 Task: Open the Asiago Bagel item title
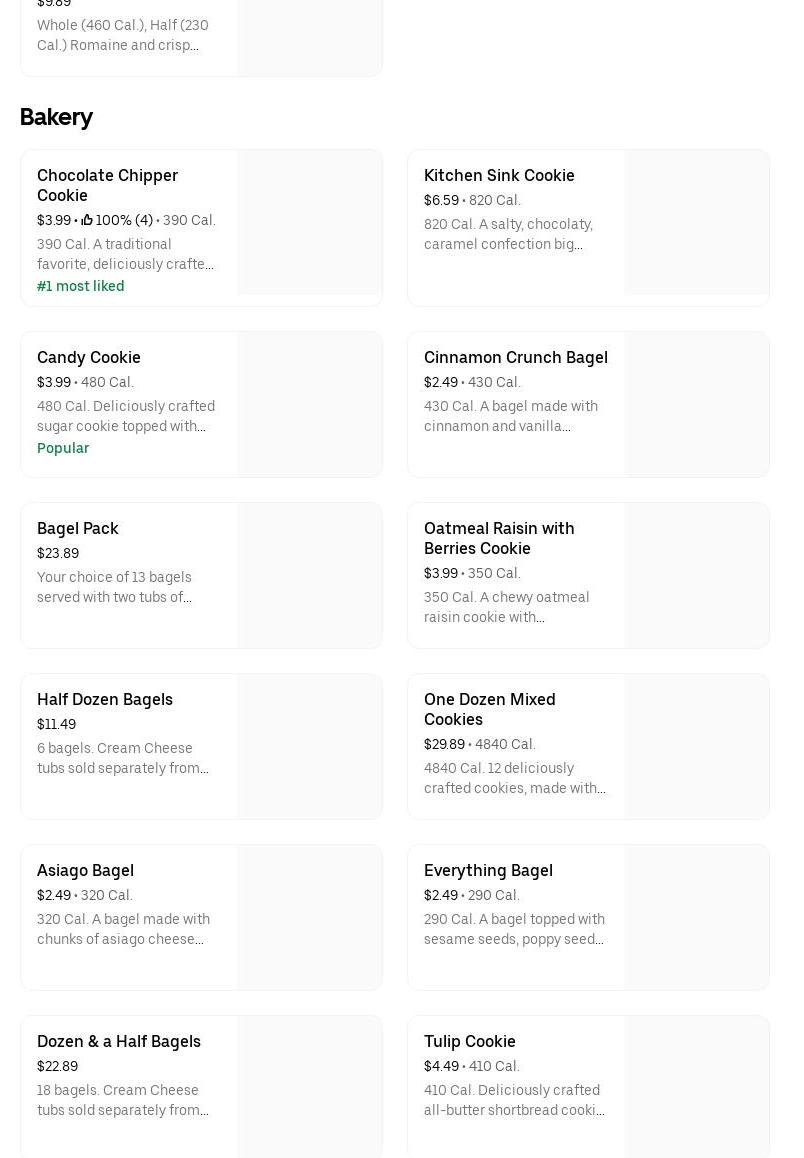tap(85, 870)
